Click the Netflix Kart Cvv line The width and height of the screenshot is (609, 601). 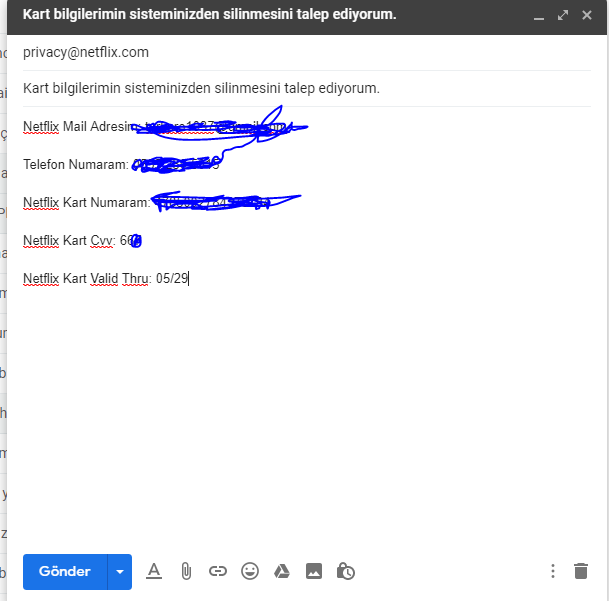(83, 240)
